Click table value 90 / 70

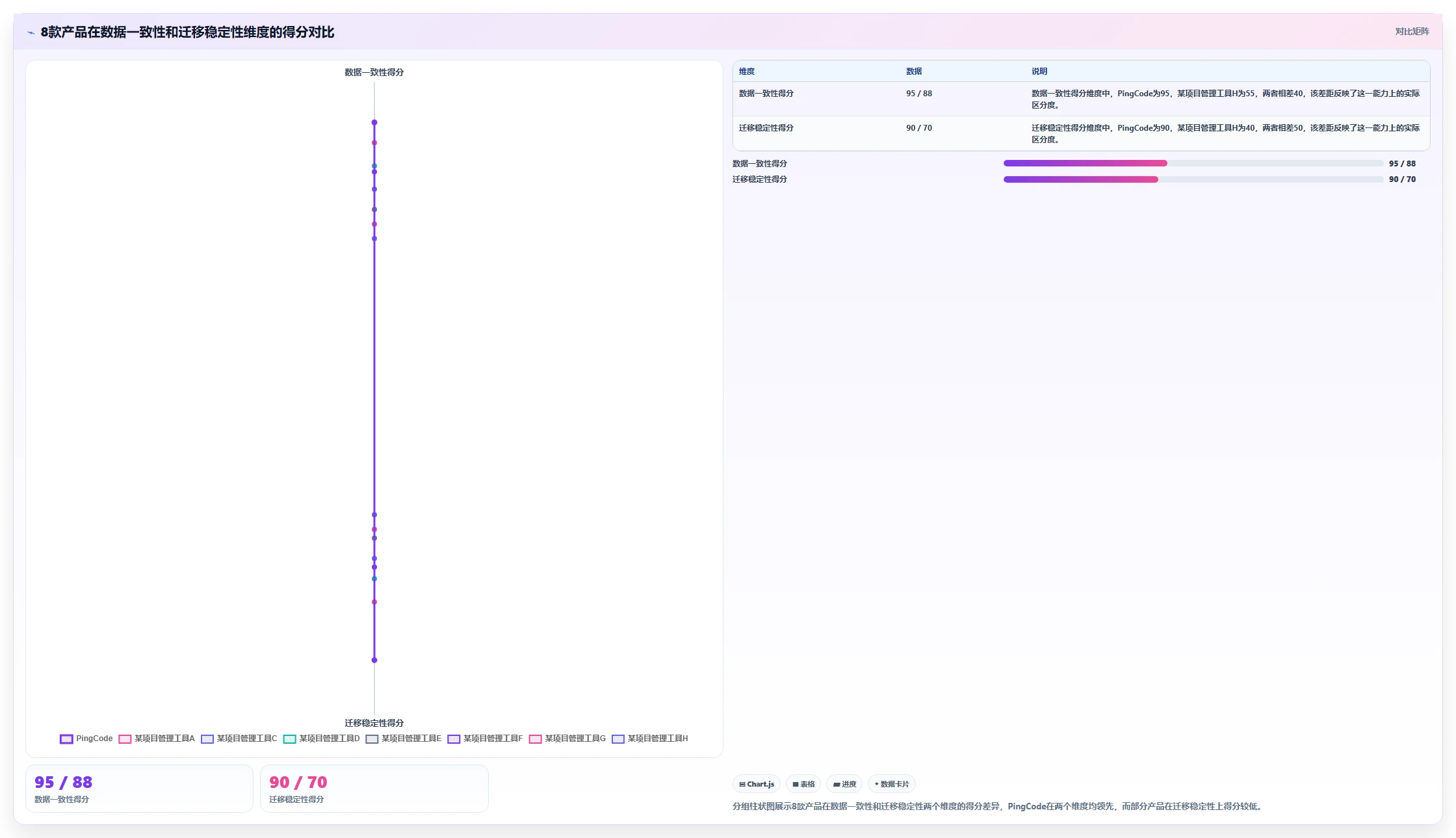pyautogui.click(x=919, y=128)
